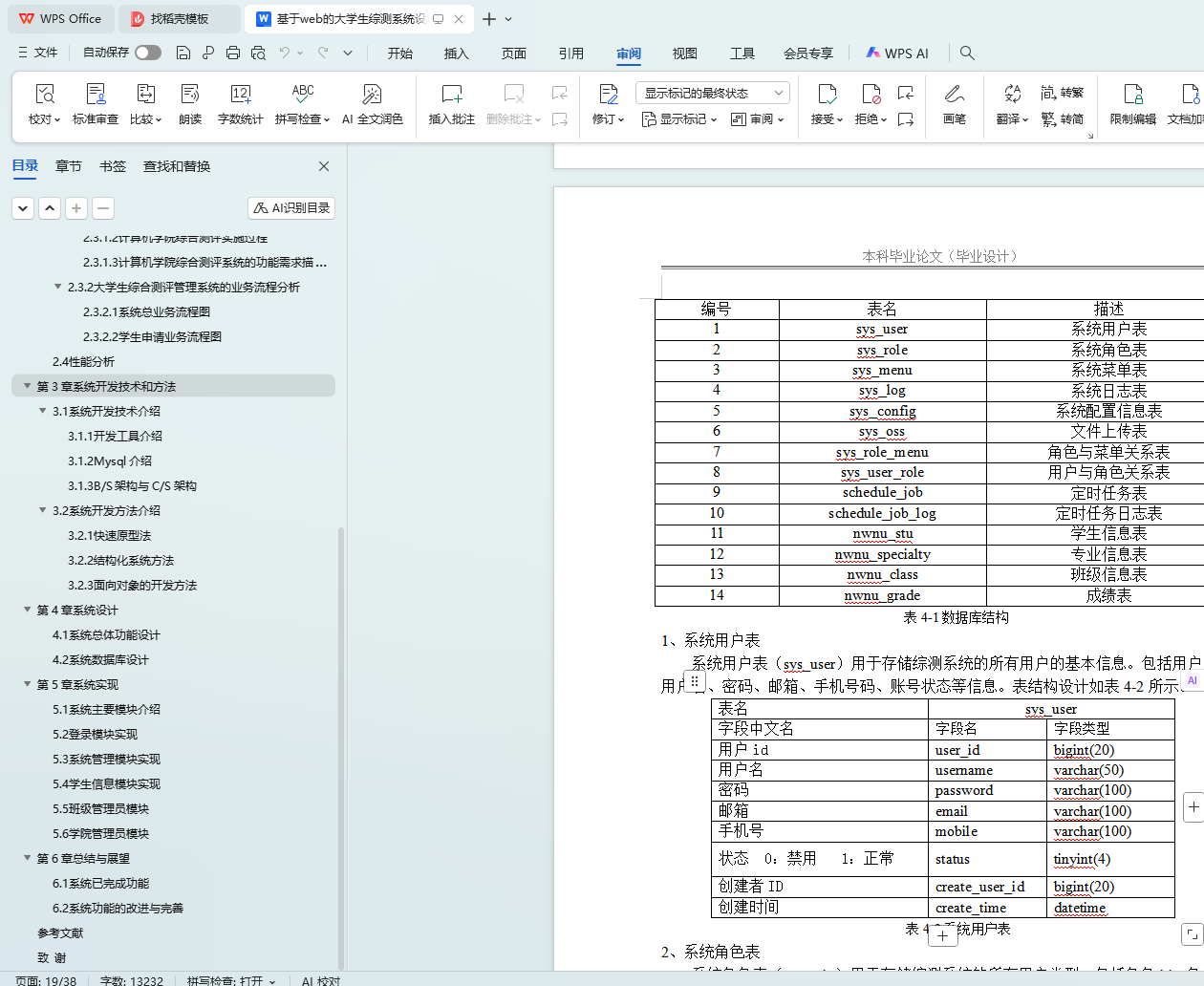The height and width of the screenshot is (986, 1204).
Task: Click the 字数统计 word count icon
Action: [240, 103]
